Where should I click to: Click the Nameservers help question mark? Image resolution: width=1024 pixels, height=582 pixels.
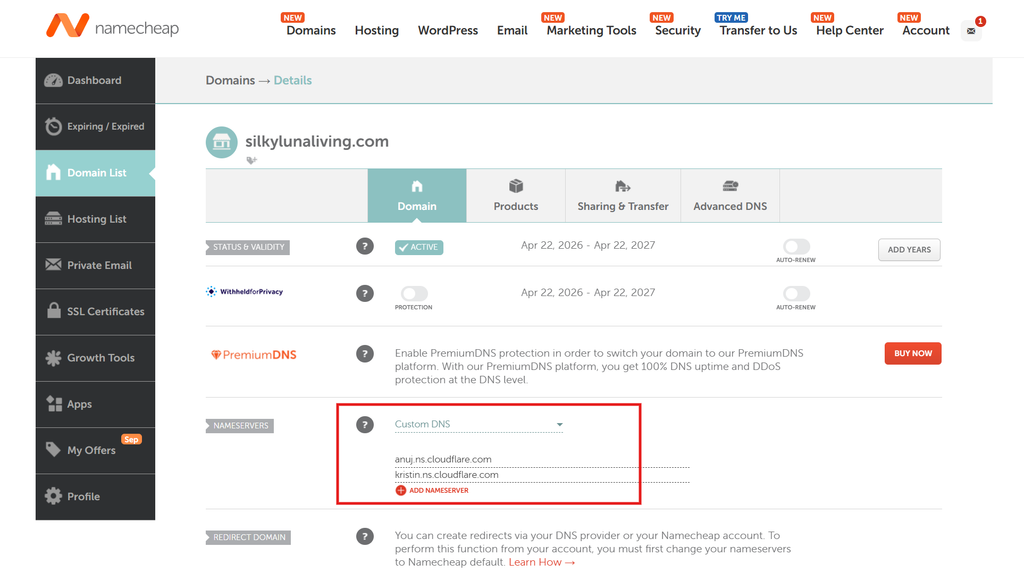364,425
